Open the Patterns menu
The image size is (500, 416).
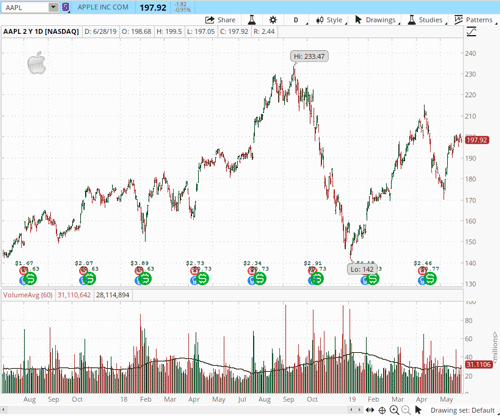pos(474,20)
